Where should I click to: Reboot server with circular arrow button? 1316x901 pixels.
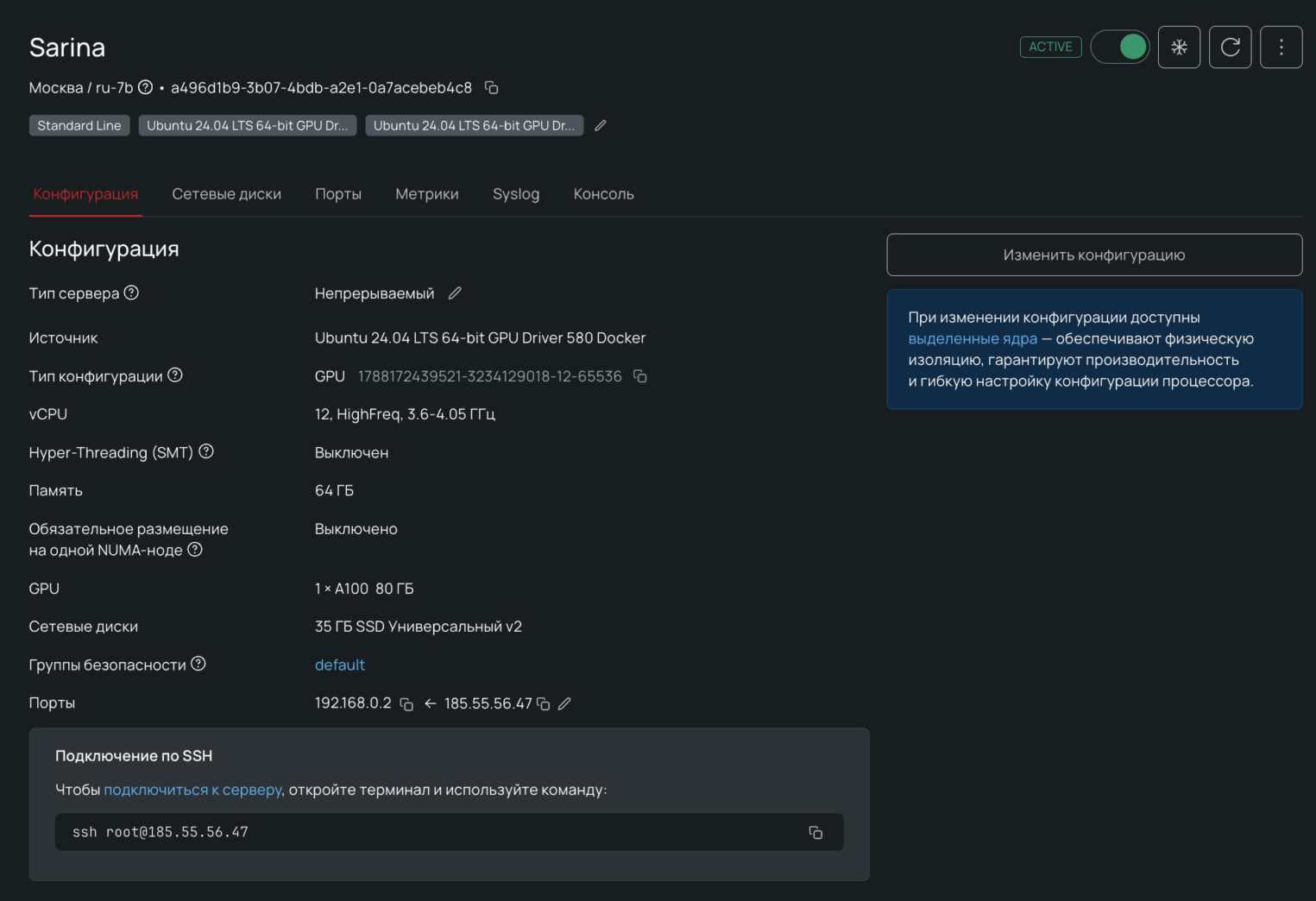pos(1231,47)
